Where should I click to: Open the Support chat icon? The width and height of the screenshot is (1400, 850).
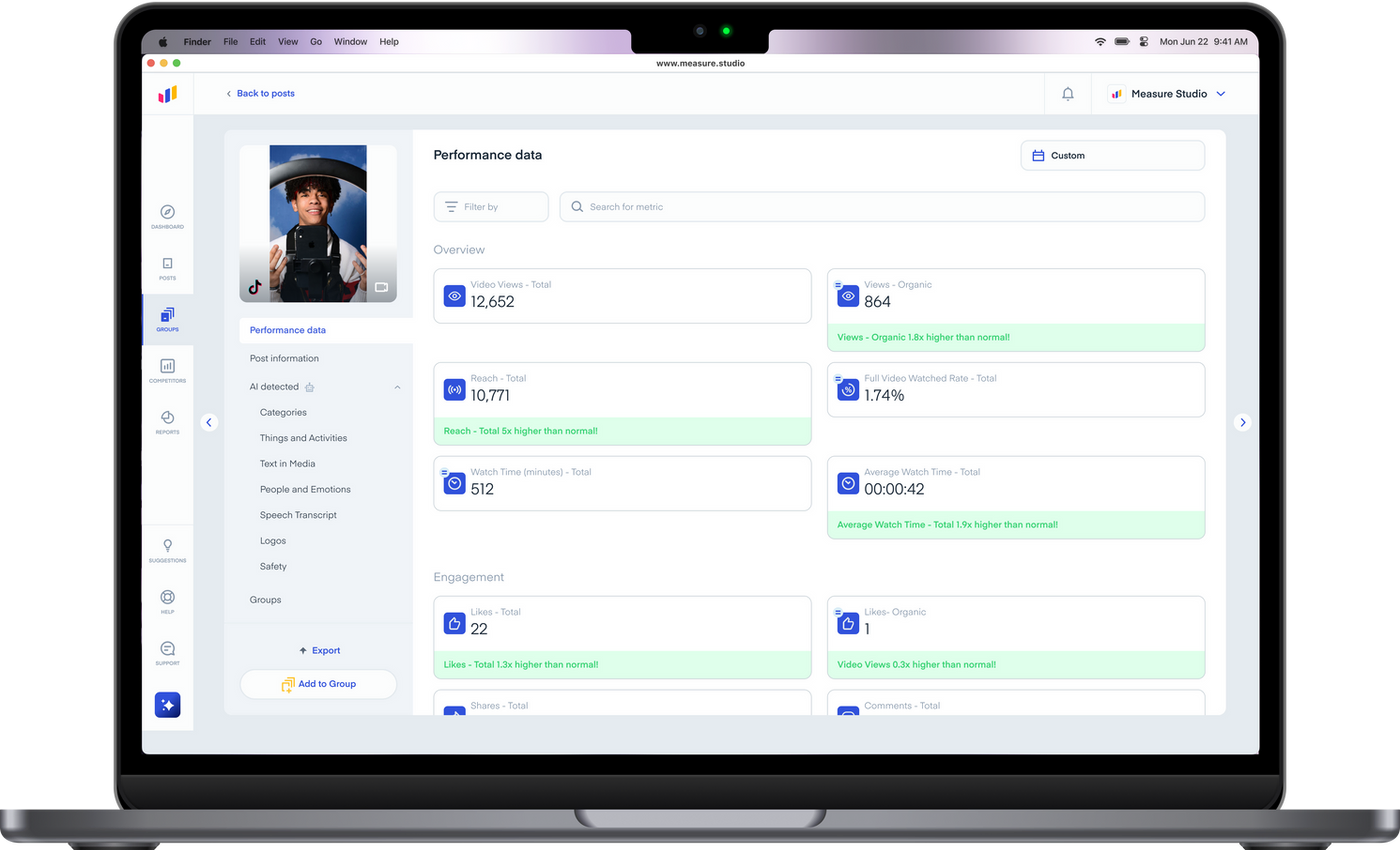point(167,648)
